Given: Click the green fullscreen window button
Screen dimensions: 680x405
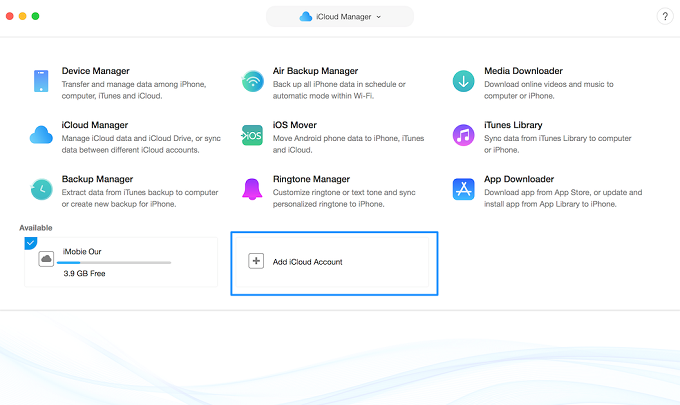Looking at the screenshot, I should [x=36, y=16].
